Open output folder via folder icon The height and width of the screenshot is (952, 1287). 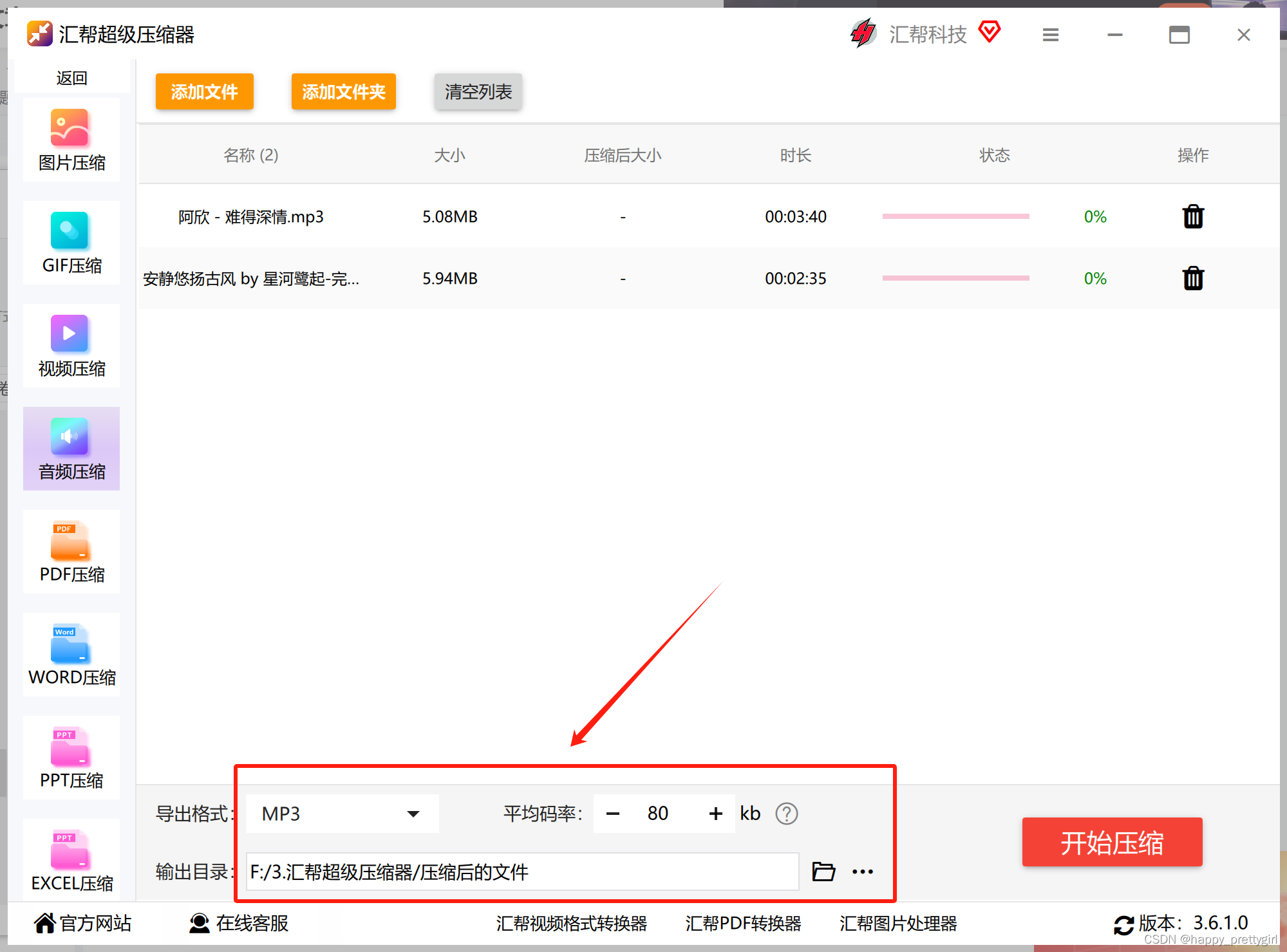pos(823,872)
